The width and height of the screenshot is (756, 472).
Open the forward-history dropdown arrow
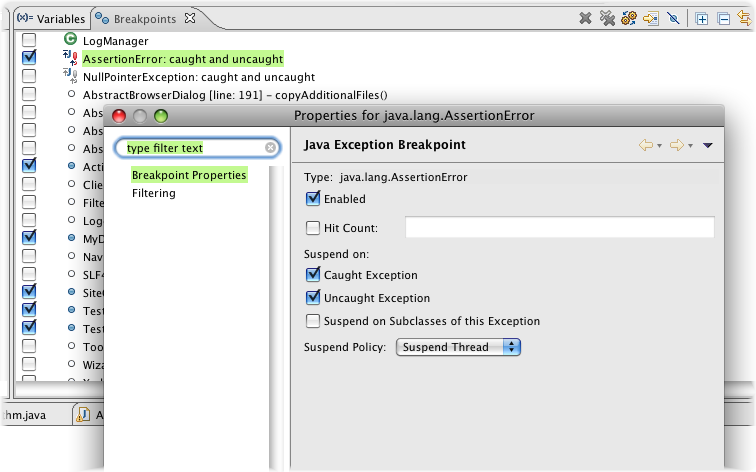tap(690, 146)
